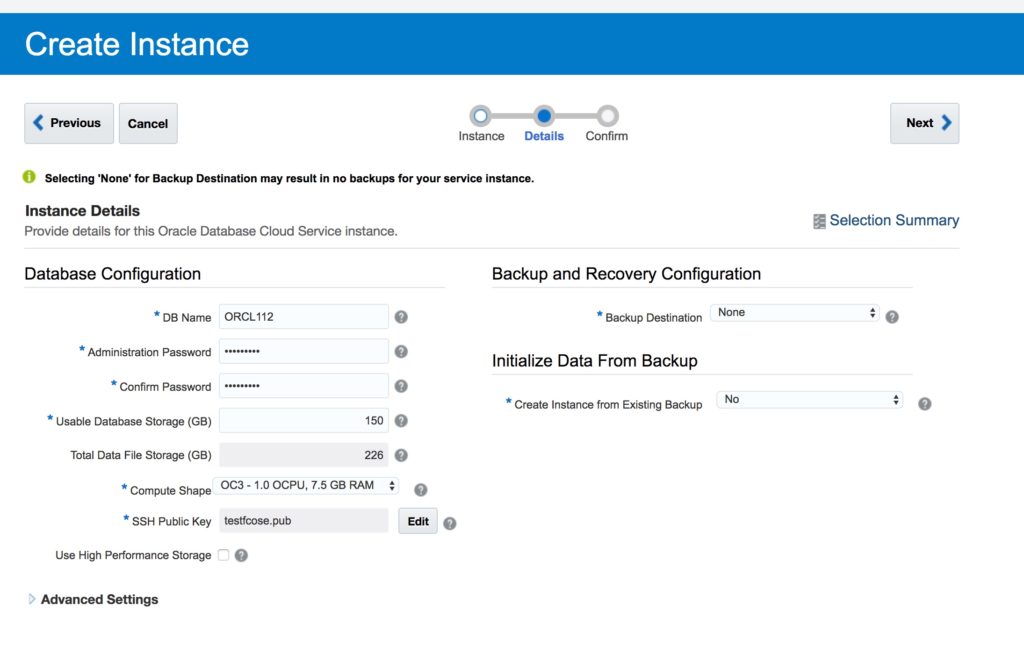Click help icon beside Administration Password

point(401,352)
